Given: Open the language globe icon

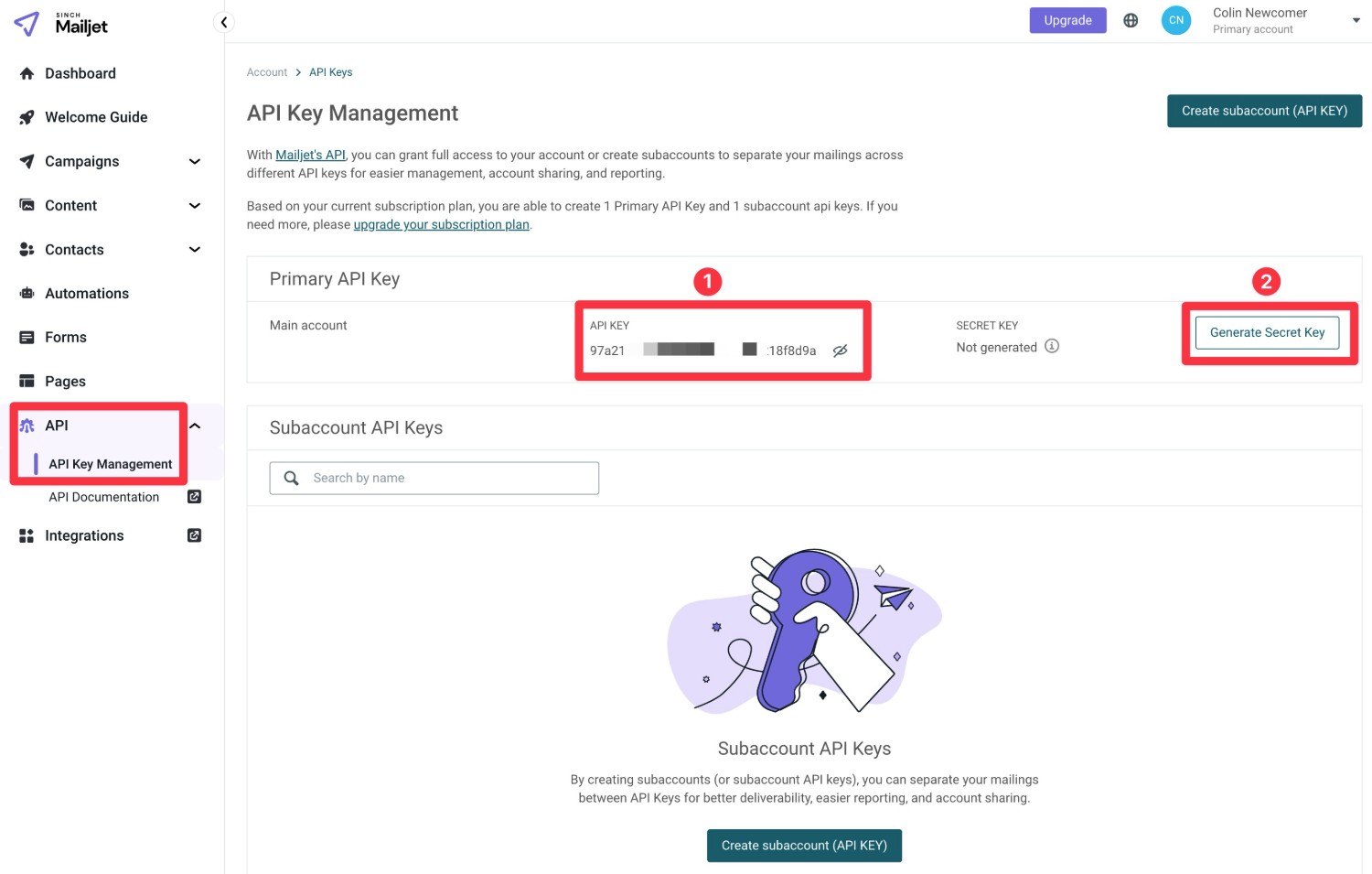Looking at the screenshot, I should click(1131, 20).
